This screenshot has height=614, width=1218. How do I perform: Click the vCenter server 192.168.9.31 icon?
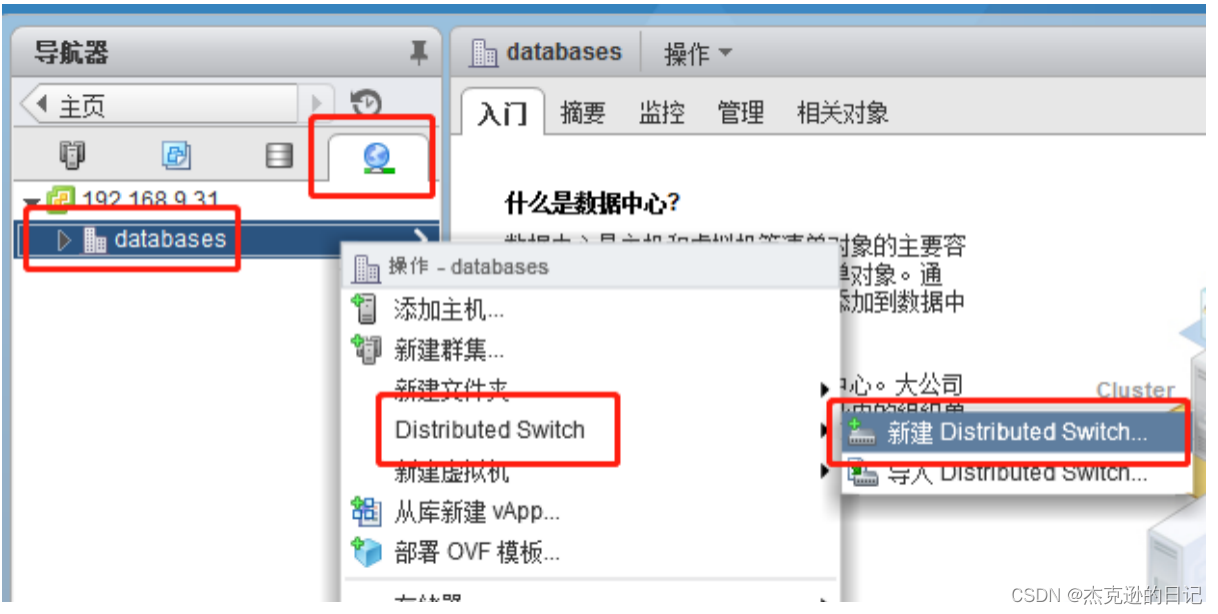coord(59,201)
